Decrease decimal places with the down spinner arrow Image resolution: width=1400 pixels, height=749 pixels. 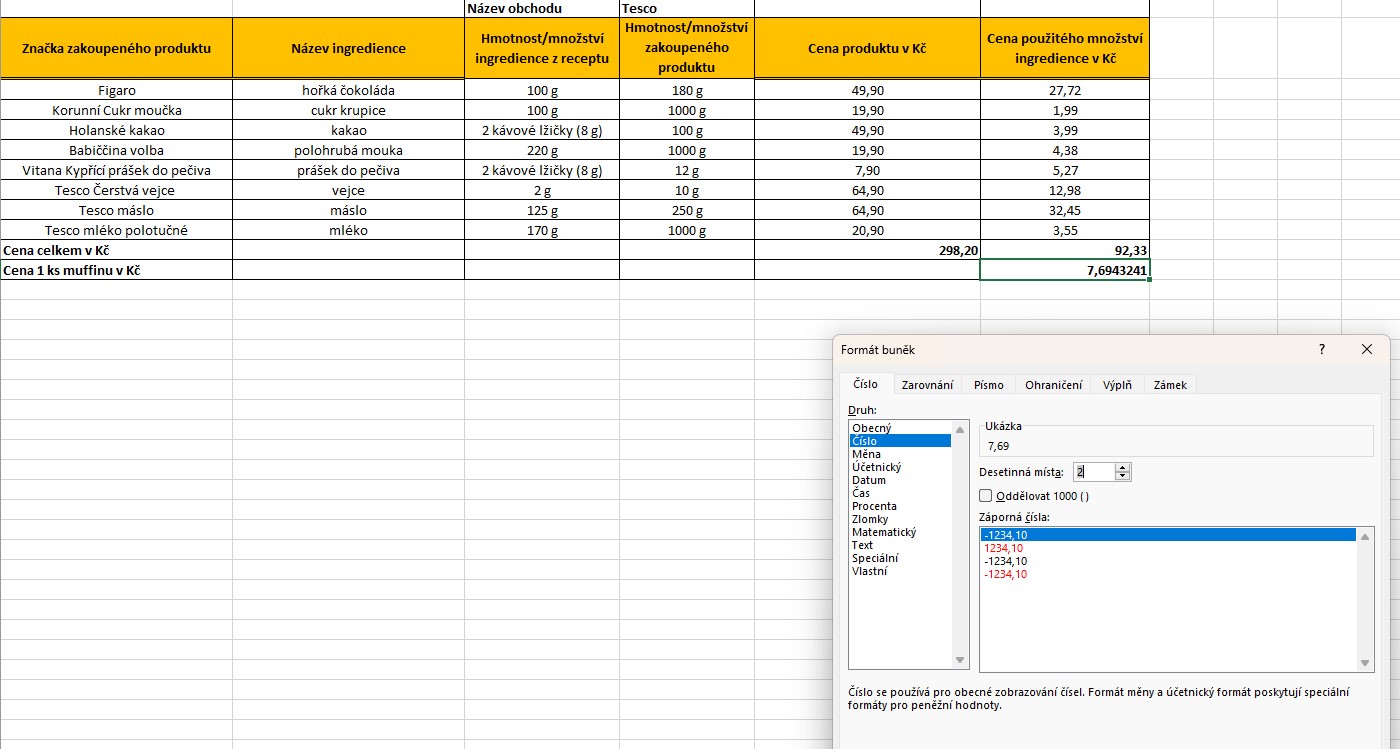pos(1122,477)
